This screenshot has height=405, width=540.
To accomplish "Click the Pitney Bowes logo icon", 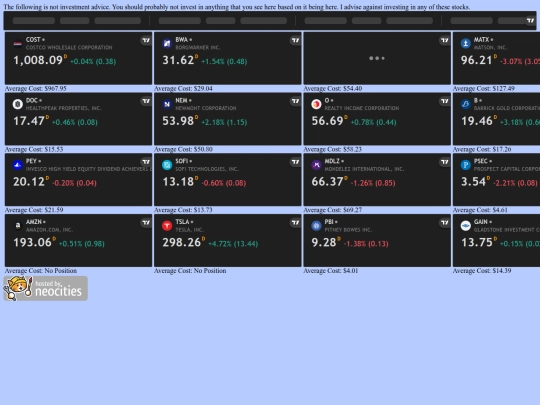I will click(x=316, y=226).
